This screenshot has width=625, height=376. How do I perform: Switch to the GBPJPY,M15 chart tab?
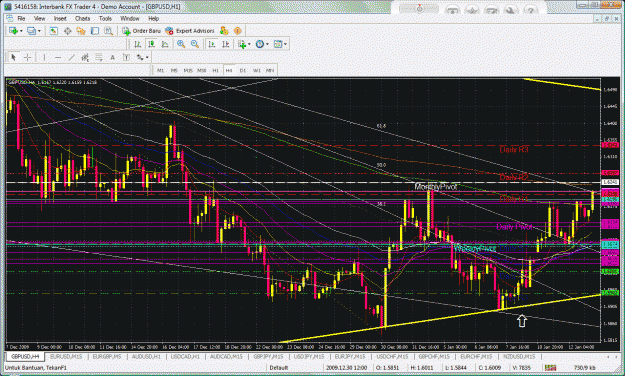268,356
